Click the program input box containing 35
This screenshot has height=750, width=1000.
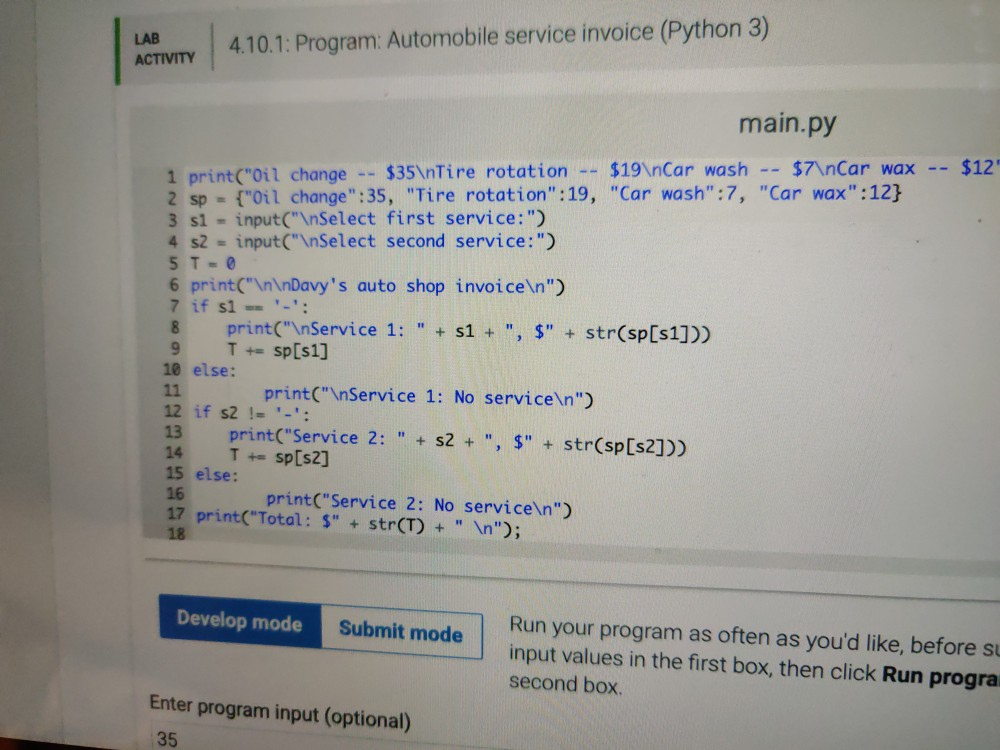point(574,740)
